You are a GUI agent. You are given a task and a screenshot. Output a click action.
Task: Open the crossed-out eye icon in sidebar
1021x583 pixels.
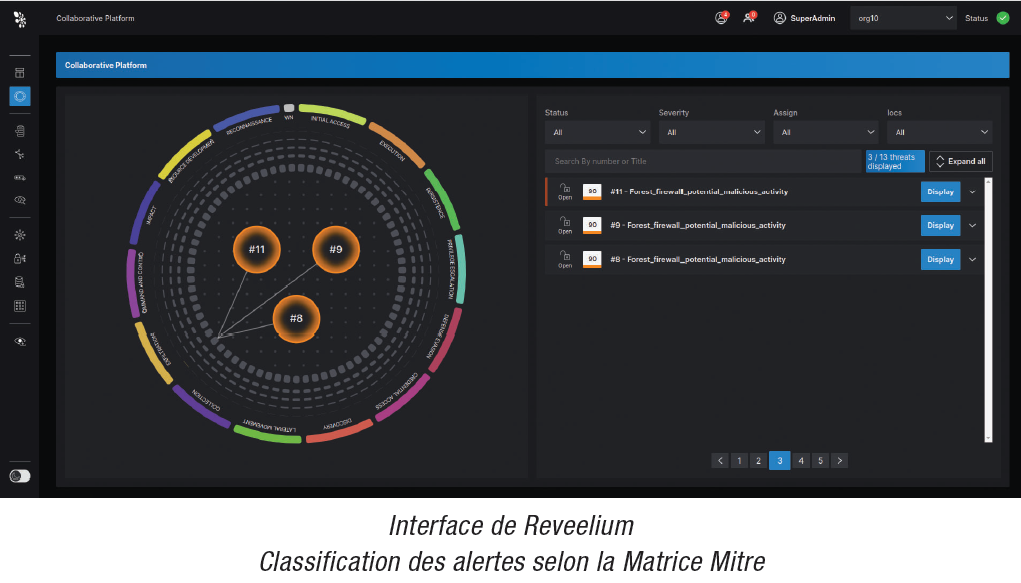click(20, 200)
